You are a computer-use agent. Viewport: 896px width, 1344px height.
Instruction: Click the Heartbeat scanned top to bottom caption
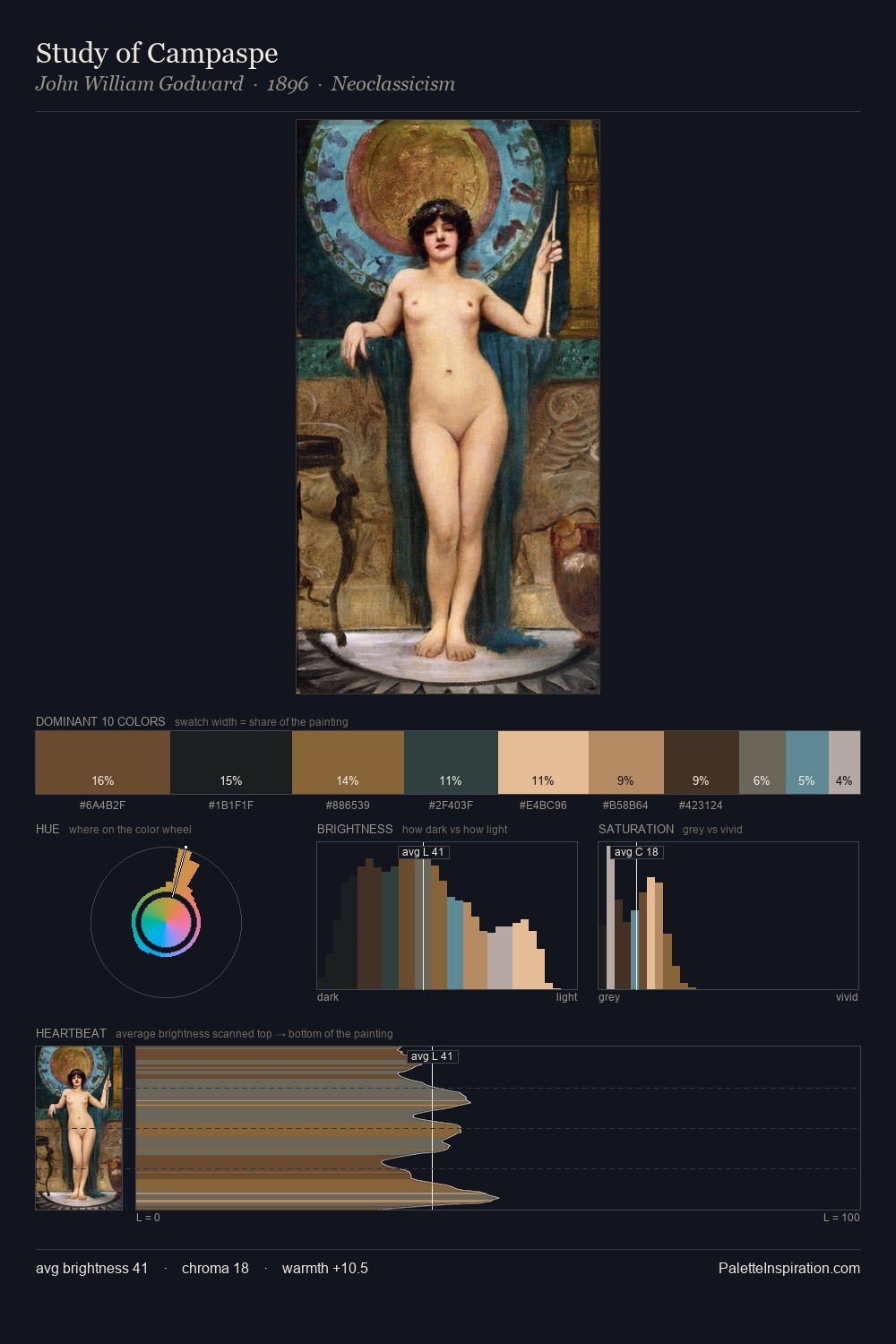coord(254,1034)
